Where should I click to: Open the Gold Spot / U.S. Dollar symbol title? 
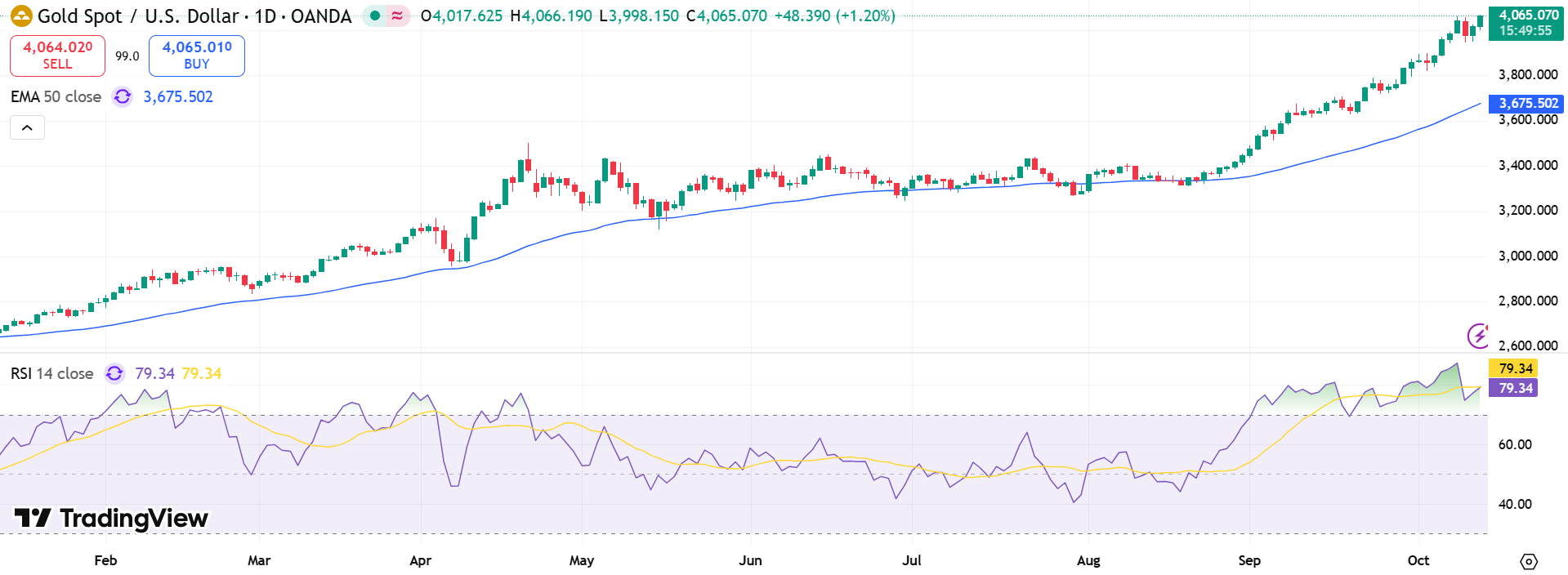(x=194, y=16)
